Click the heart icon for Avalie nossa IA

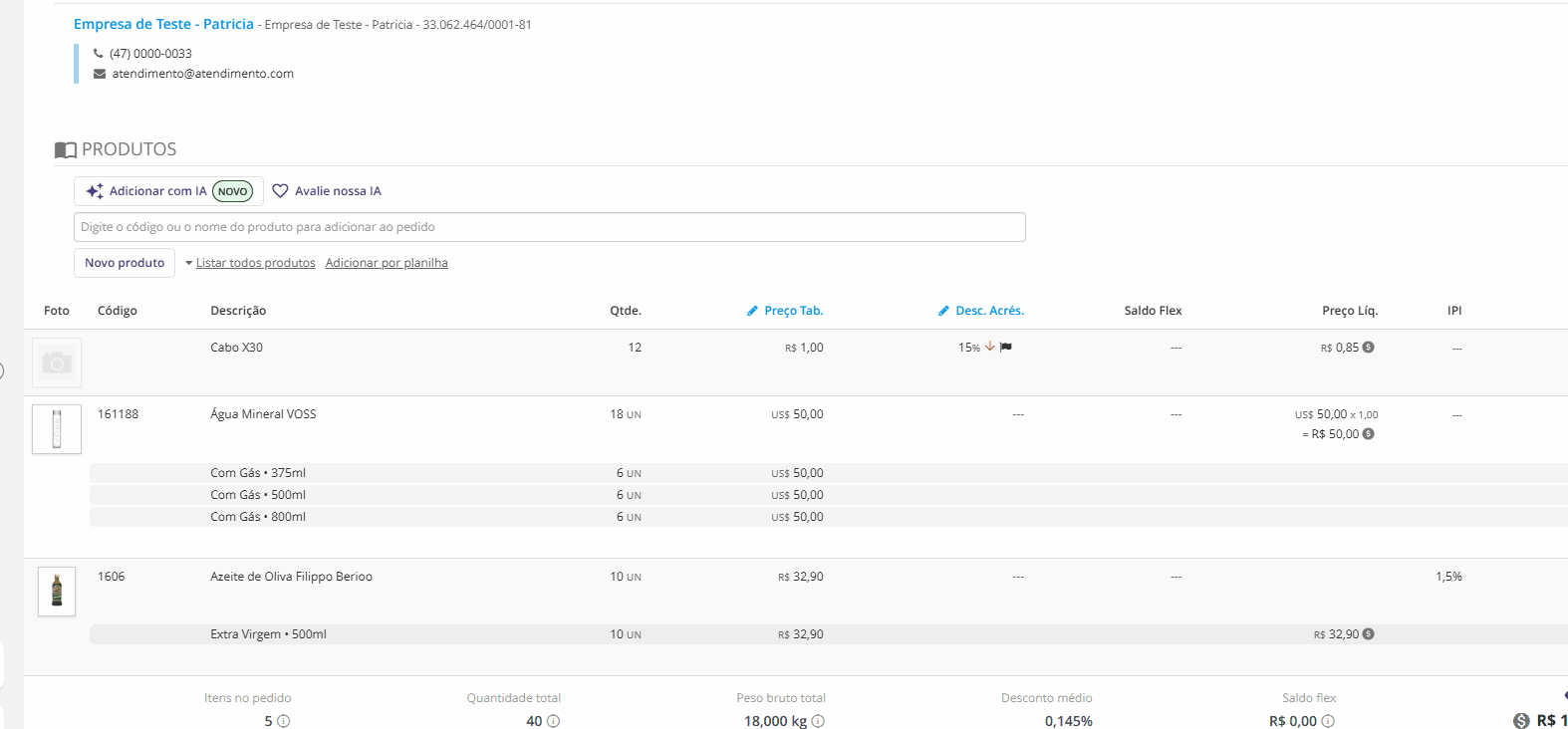[280, 191]
